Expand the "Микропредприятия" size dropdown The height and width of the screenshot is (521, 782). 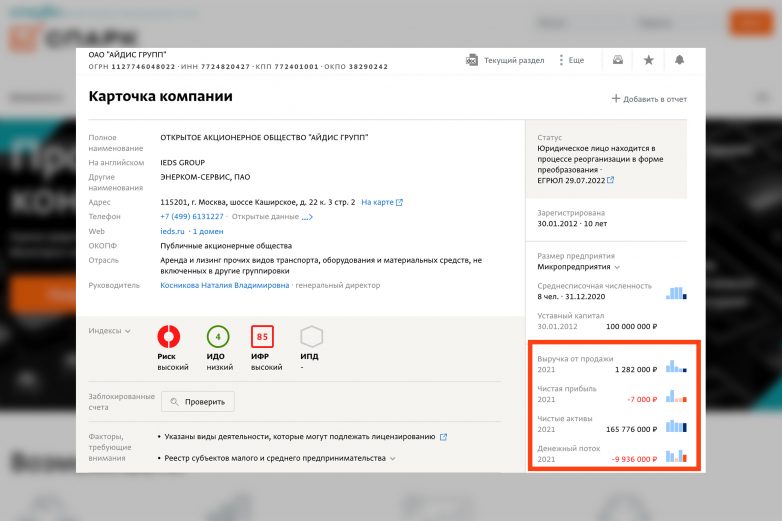pos(617,267)
